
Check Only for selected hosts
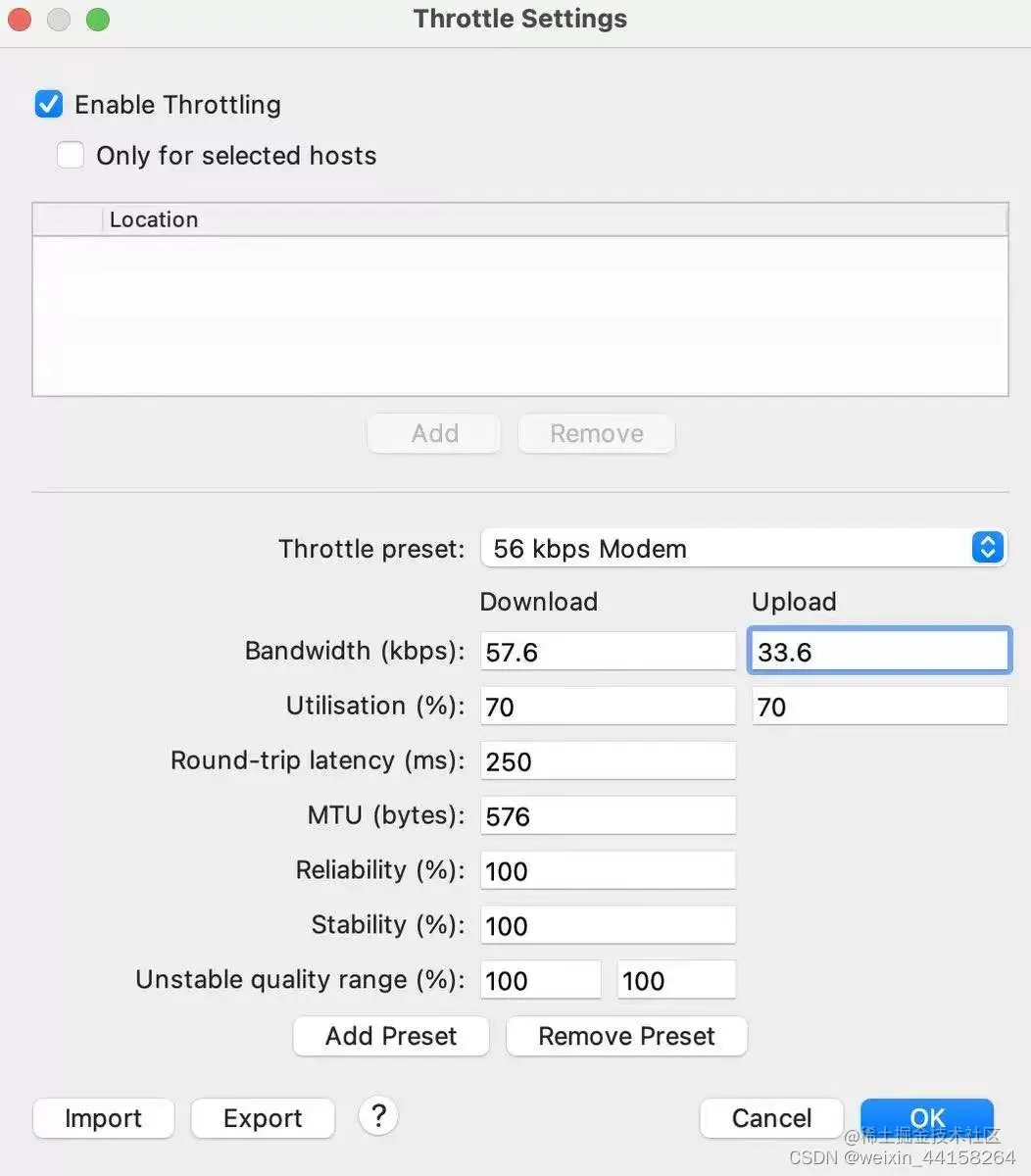[71, 155]
